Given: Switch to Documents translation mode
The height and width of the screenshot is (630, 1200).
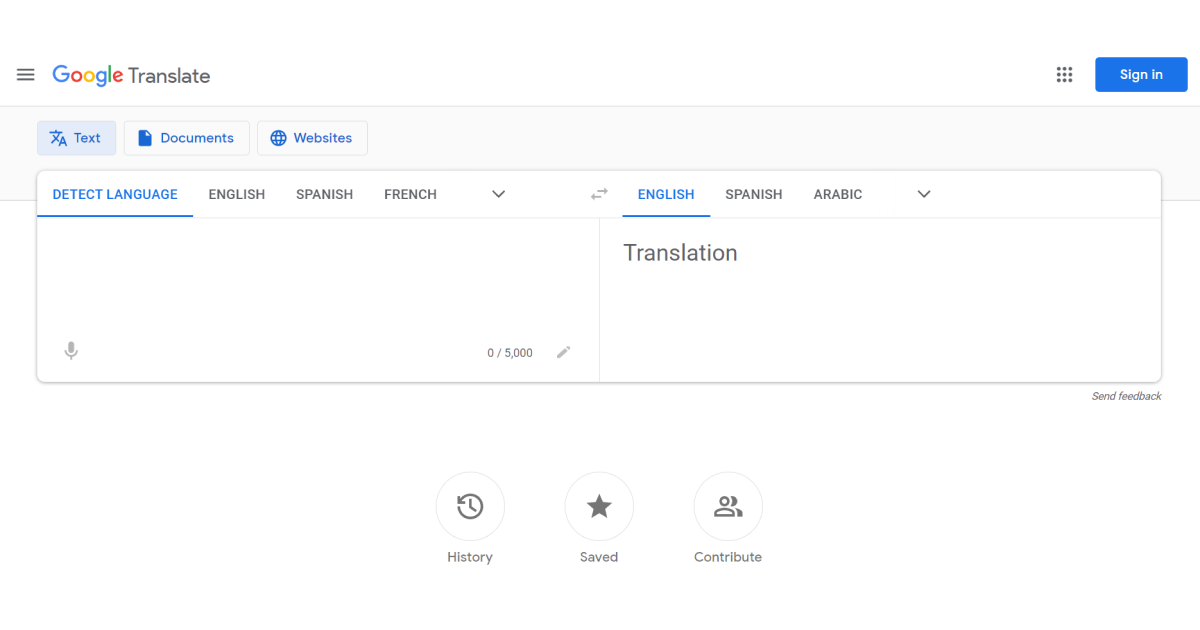Looking at the screenshot, I should (187, 137).
